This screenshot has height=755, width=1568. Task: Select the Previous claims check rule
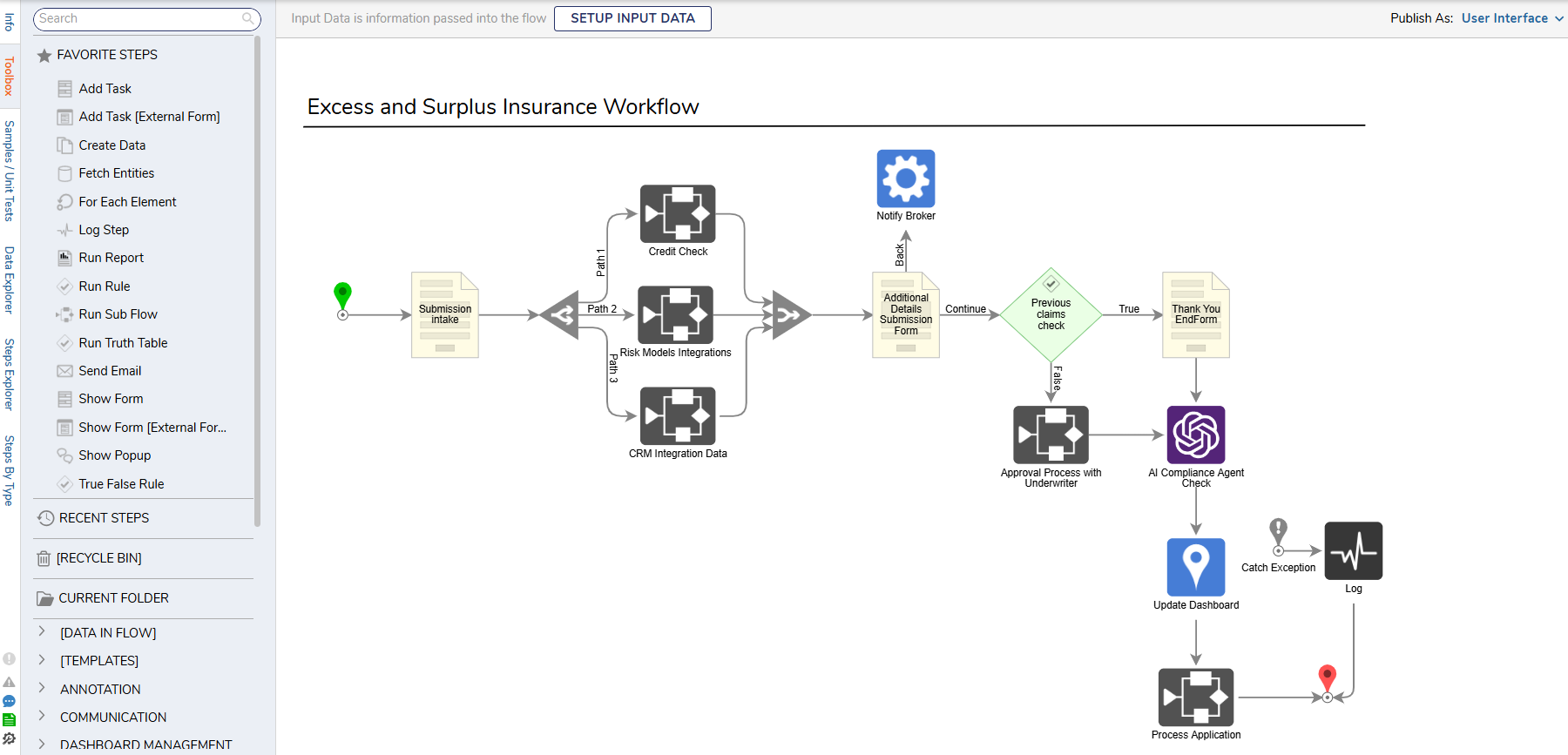(1051, 314)
